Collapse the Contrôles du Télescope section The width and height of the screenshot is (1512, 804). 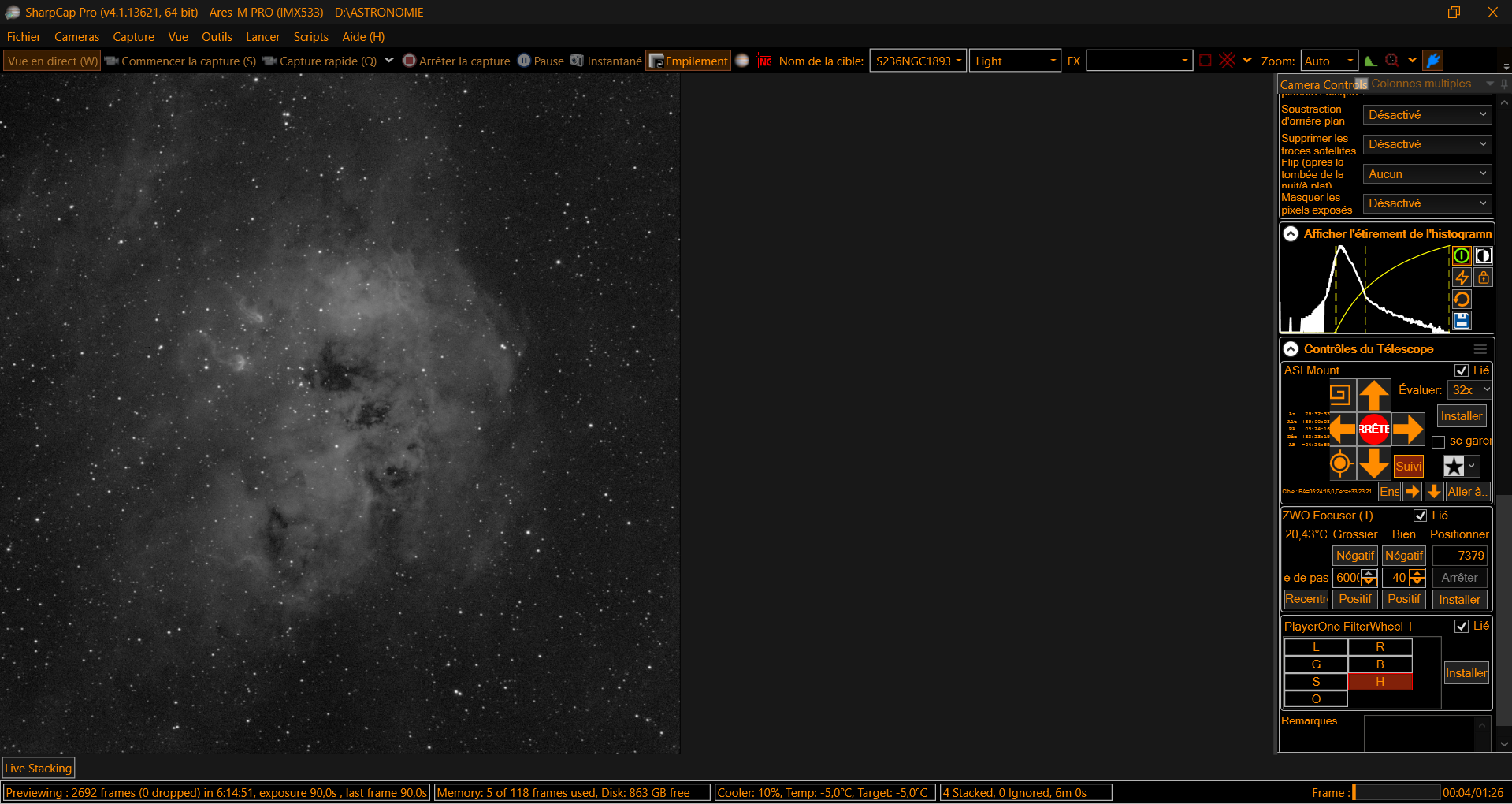coord(1291,349)
